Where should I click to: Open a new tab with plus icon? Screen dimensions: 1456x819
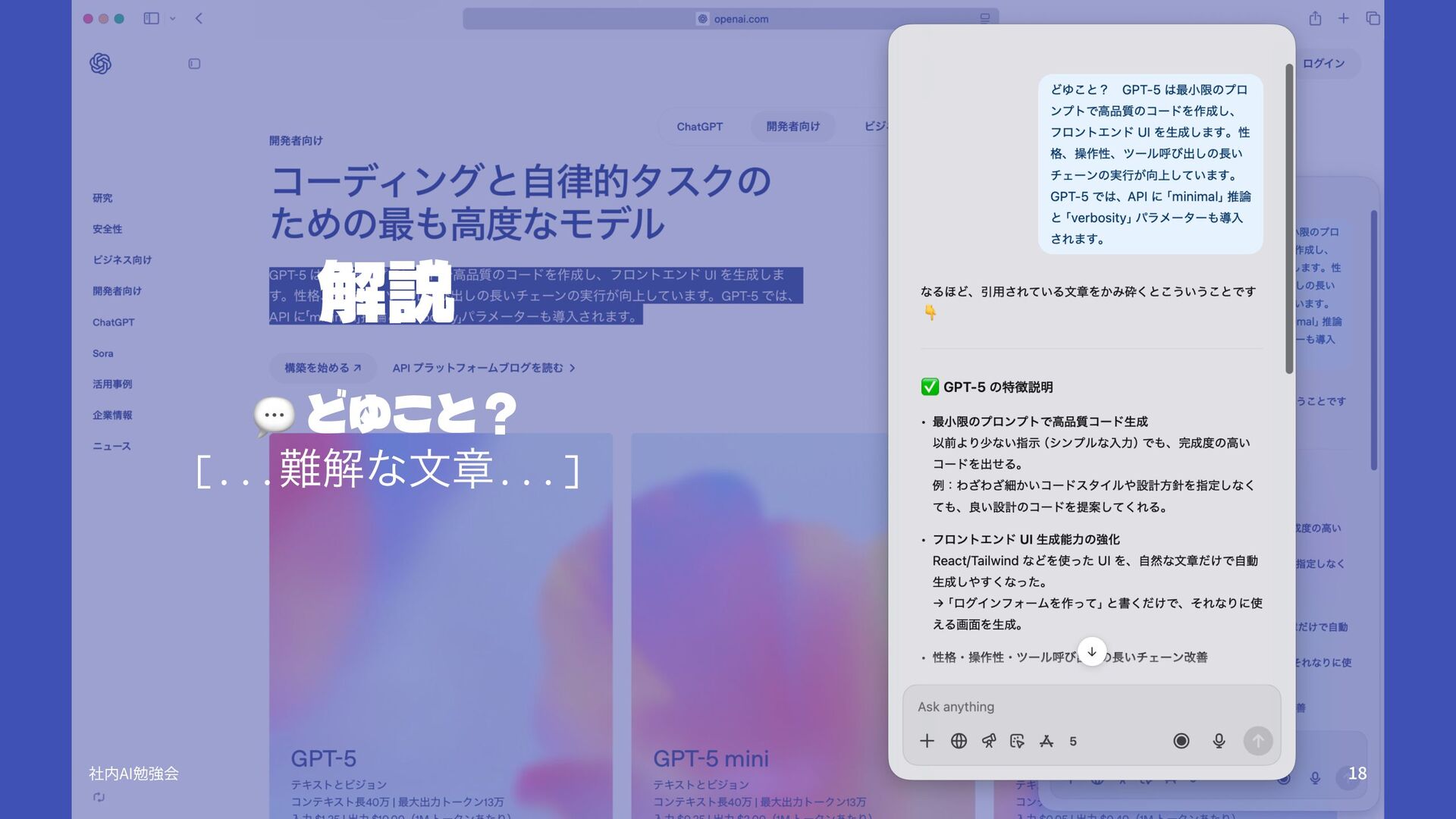[x=1343, y=18]
